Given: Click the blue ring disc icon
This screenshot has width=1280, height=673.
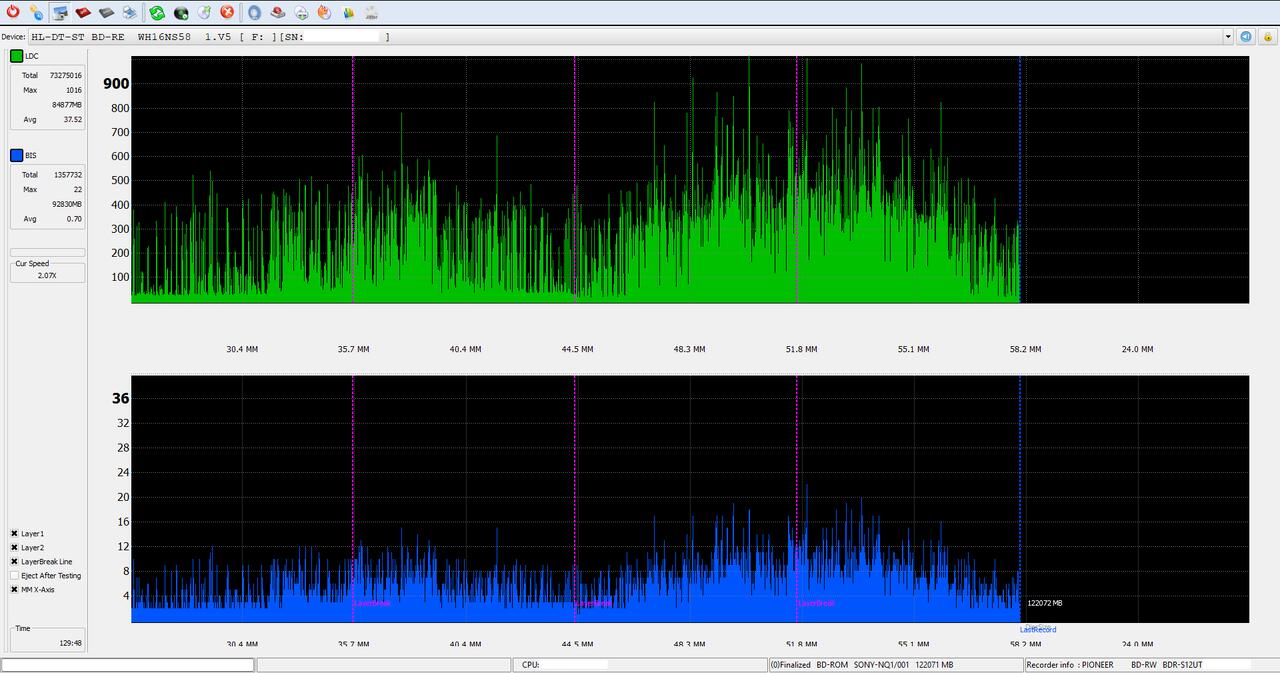Looking at the screenshot, I should tap(255, 12).
